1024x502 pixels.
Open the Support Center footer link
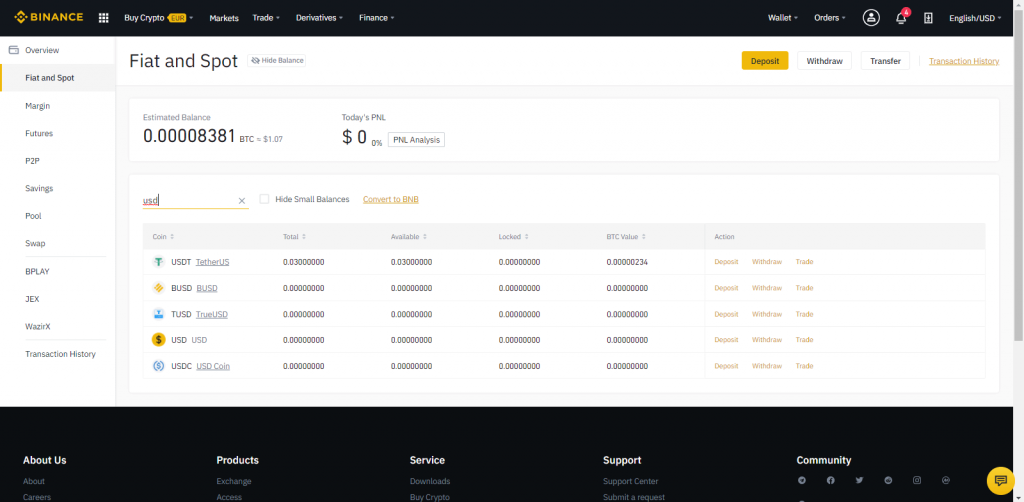(631, 481)
